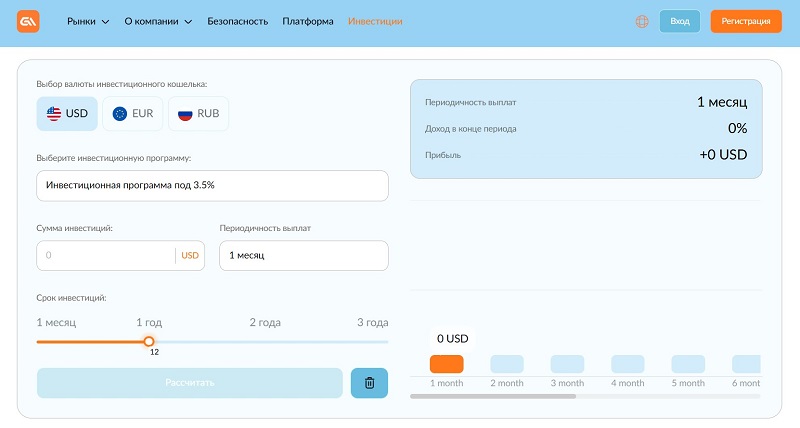
Task: Click the 0% income value
Action: click(x=737, y=128)
